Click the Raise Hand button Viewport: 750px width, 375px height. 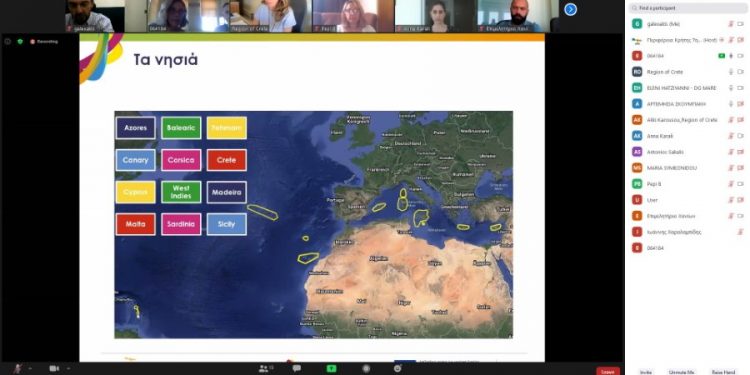coord(723,372)
